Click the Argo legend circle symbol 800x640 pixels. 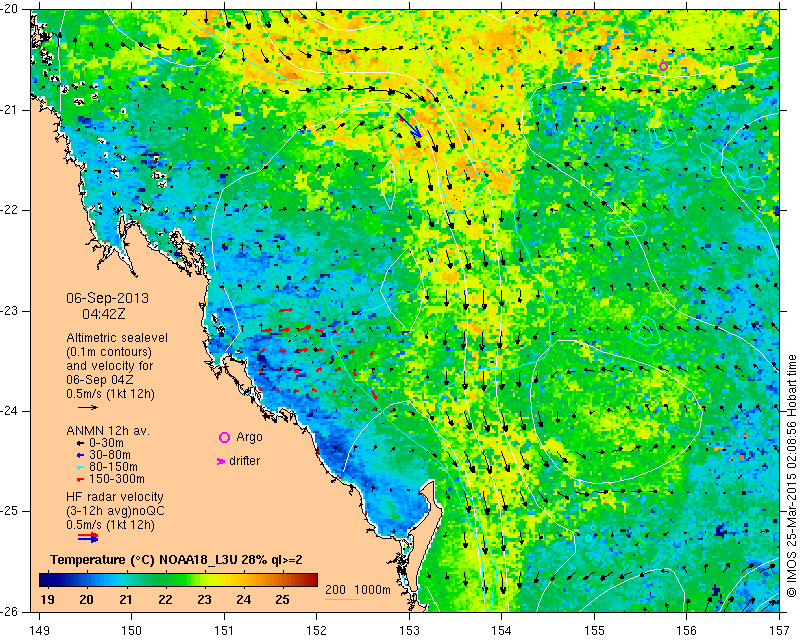point(224,437)
